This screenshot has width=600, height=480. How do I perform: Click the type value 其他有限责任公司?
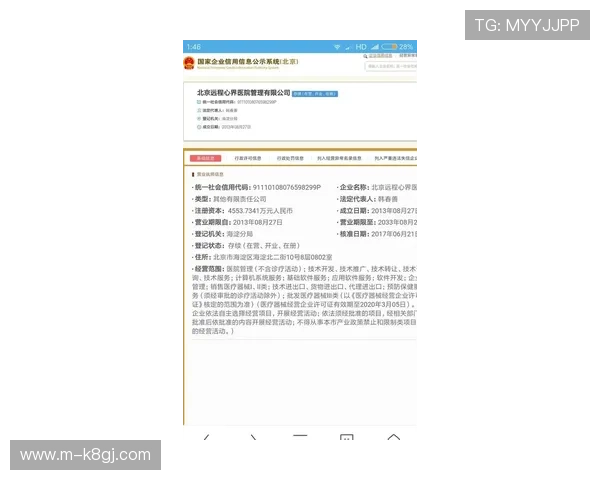click(239, 199)
